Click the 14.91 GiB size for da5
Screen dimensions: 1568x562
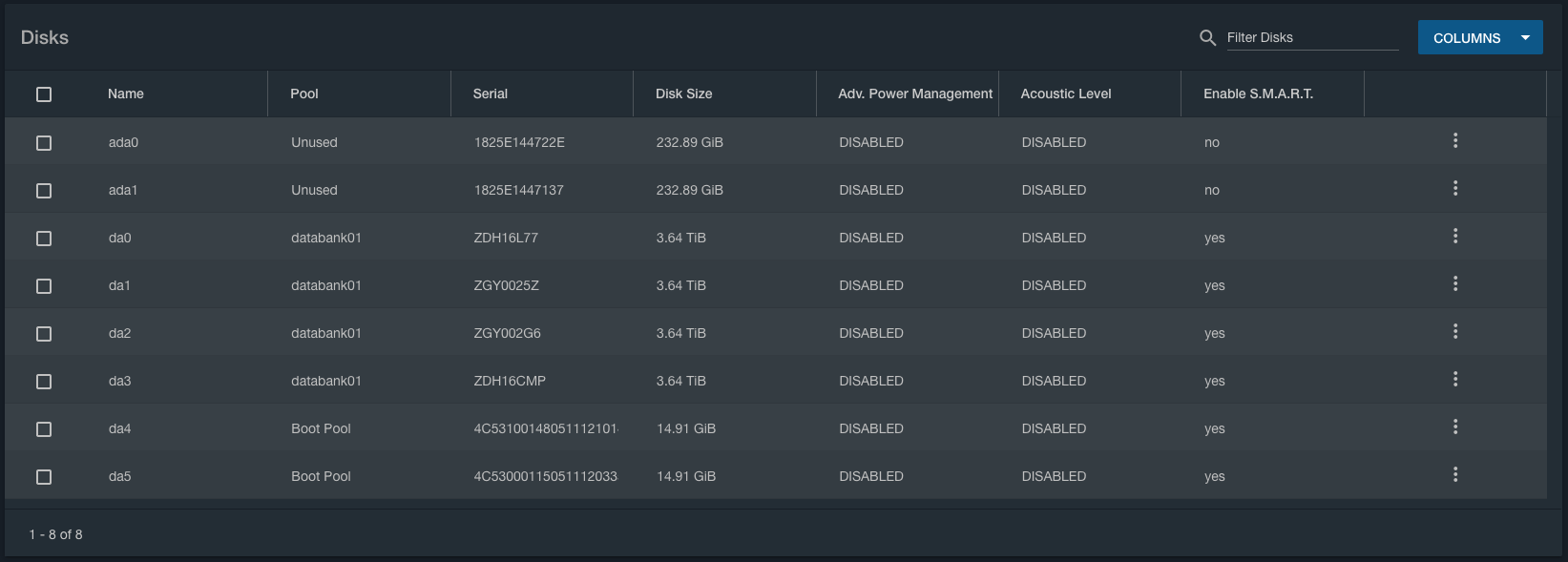click(686, 476)
